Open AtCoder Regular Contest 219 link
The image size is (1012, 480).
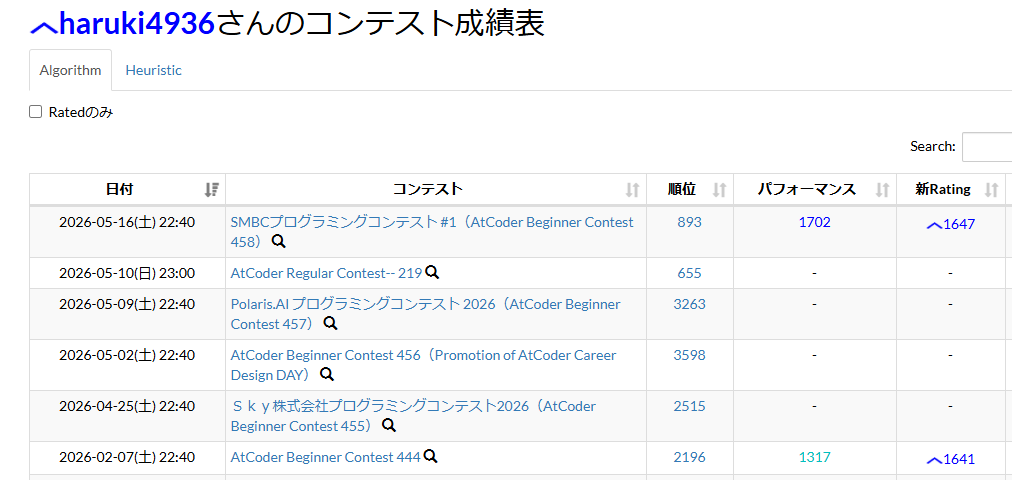click(326, 274)
